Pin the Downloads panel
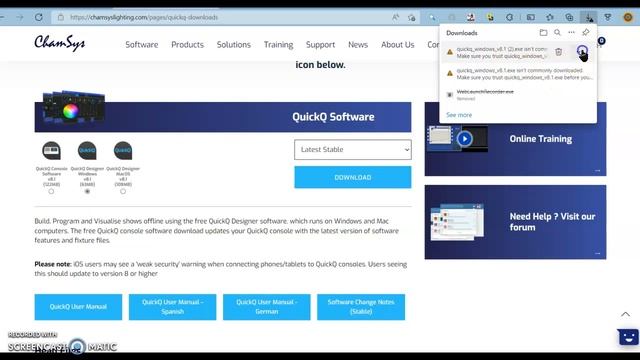 [x=586, y=32]
